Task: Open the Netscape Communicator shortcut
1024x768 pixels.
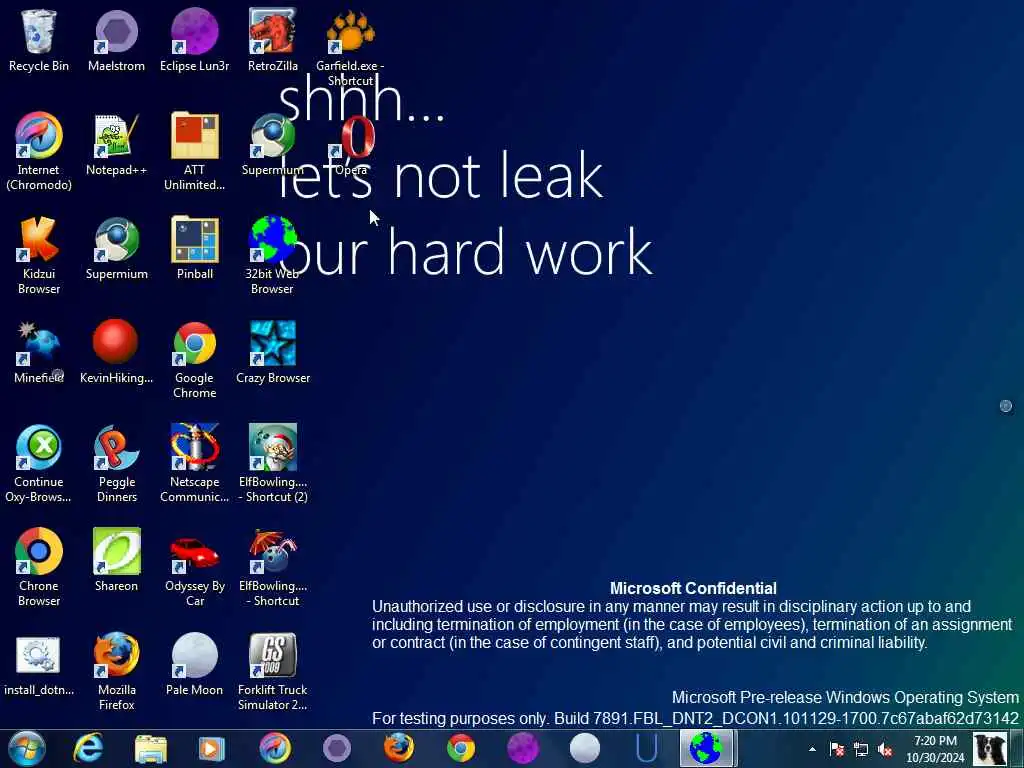Action: click(x=195, y=464)
